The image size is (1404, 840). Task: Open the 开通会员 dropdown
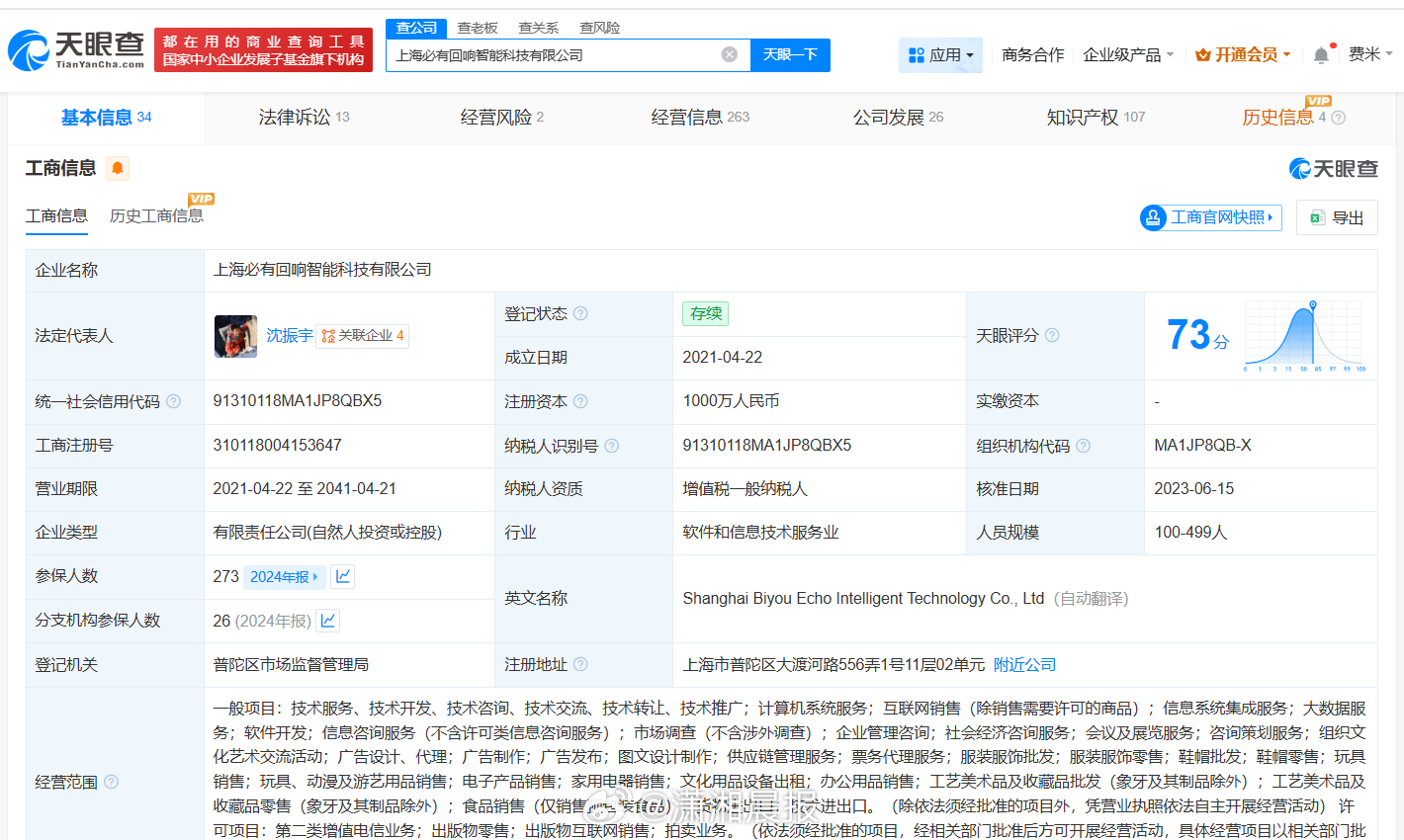(1243, 55)
